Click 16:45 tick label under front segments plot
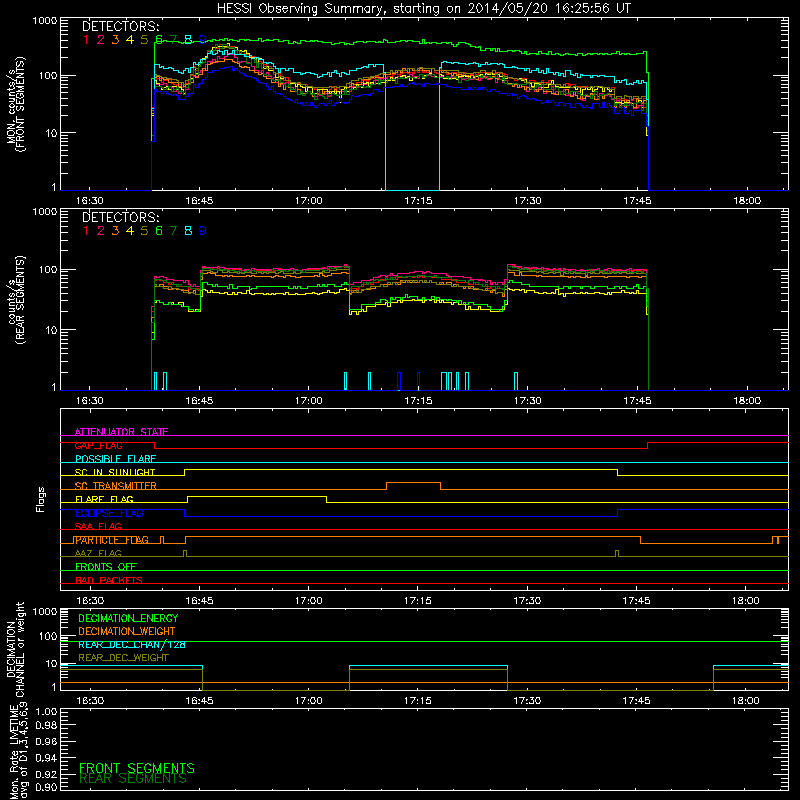This screenshot has width=800, height=800. pos(199,201)
